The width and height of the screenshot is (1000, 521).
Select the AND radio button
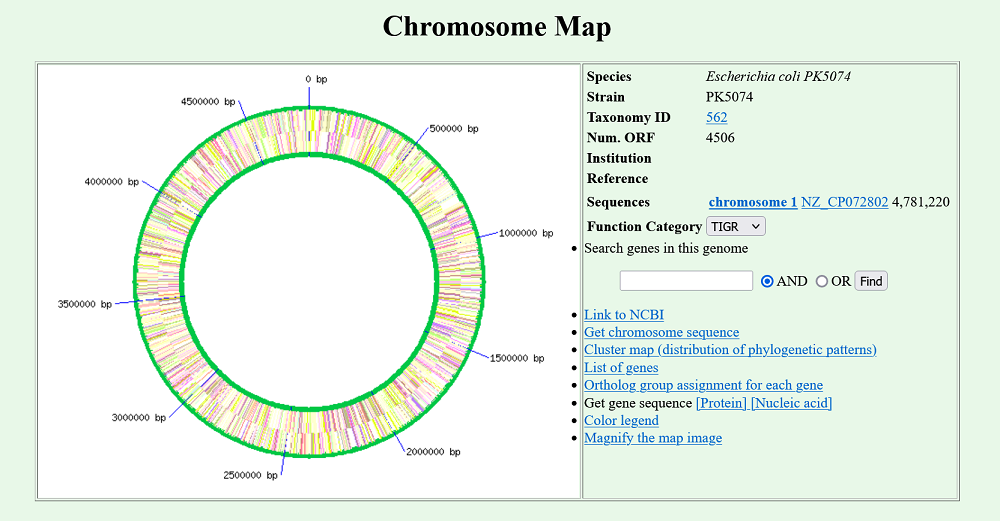pyautogui.click(x=767, y=281)
